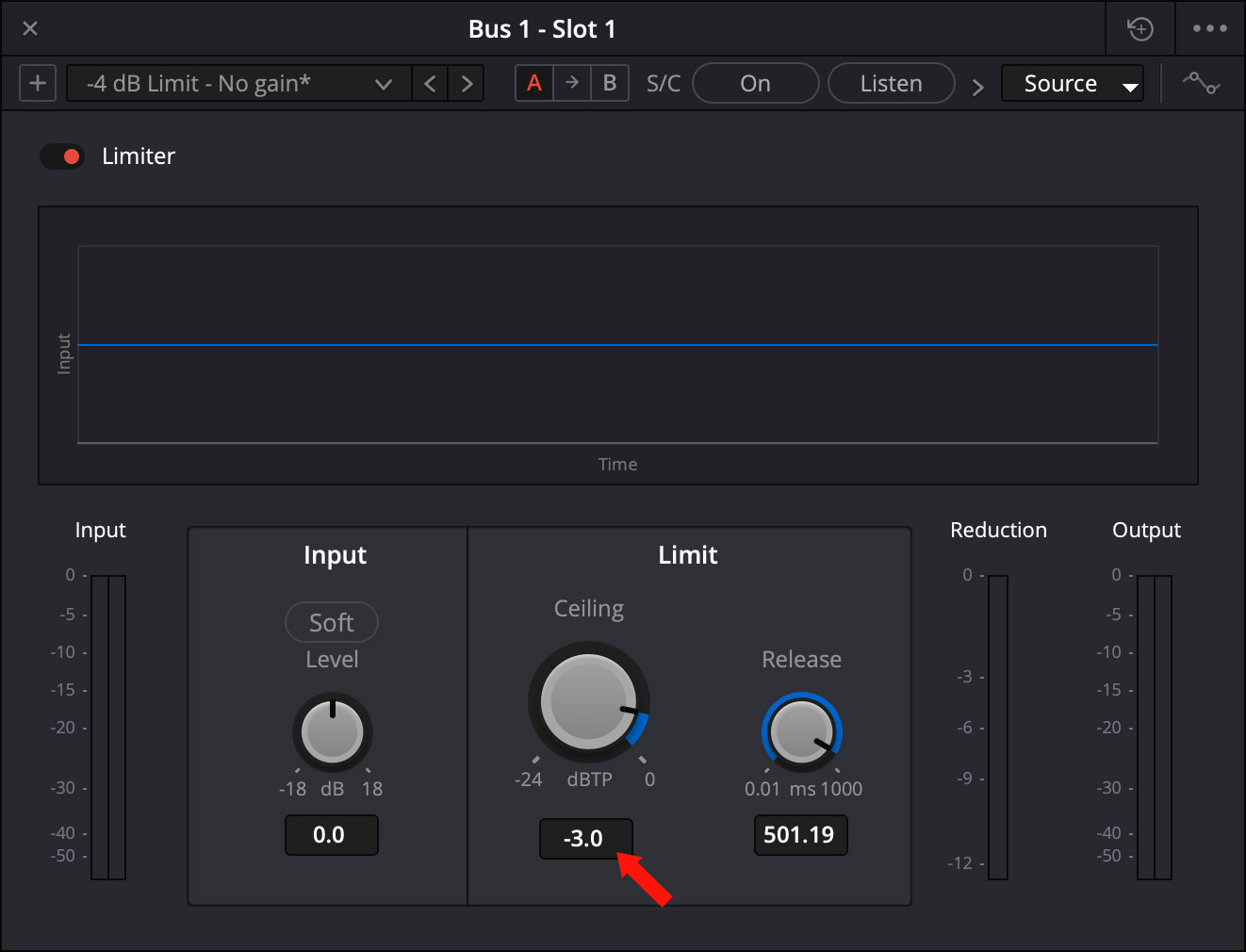Click the Ceiling knob
This screenshot has width=1246, height=952.
coord(588,702)
